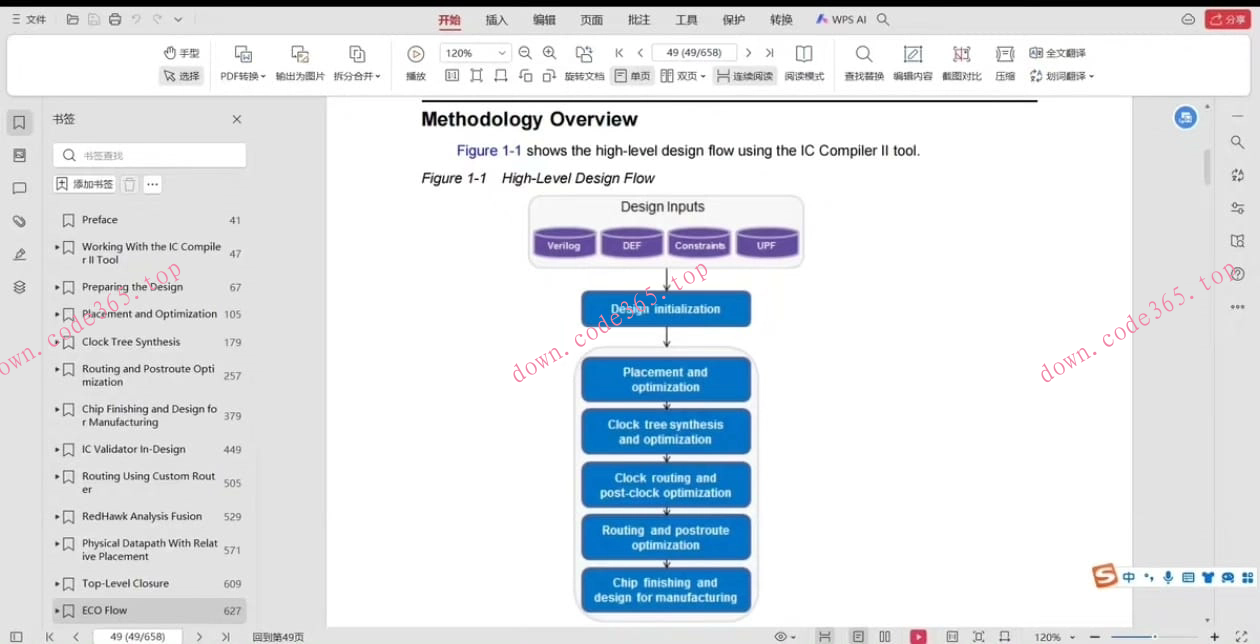Image resolution: width=1260 pixels, height=644 pixels.
Task: Click the Figure 1-1 hyperlink
Action: [x=489, y=151]
